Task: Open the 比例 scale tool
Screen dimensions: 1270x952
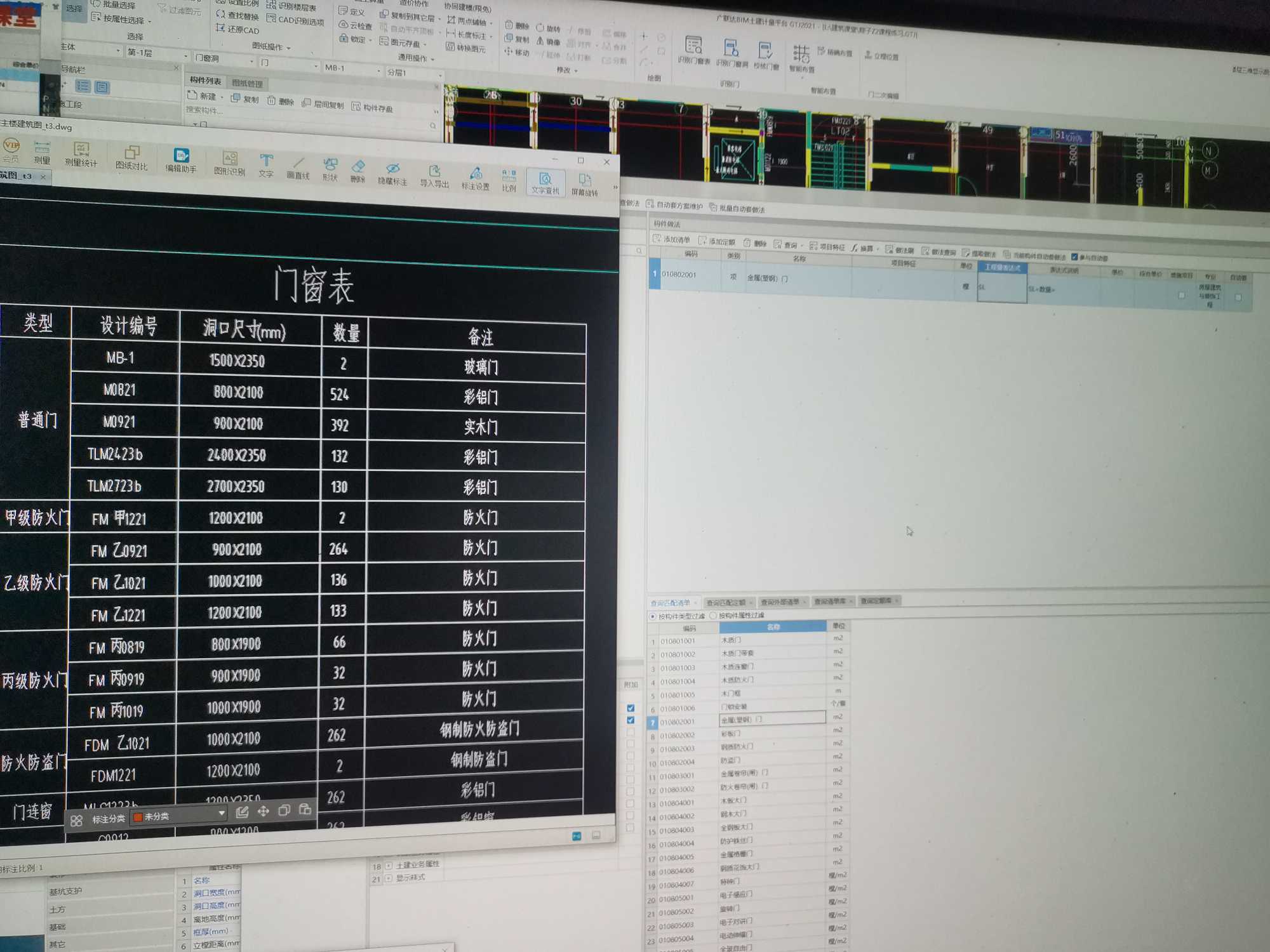Action: [x=509, y=181]
